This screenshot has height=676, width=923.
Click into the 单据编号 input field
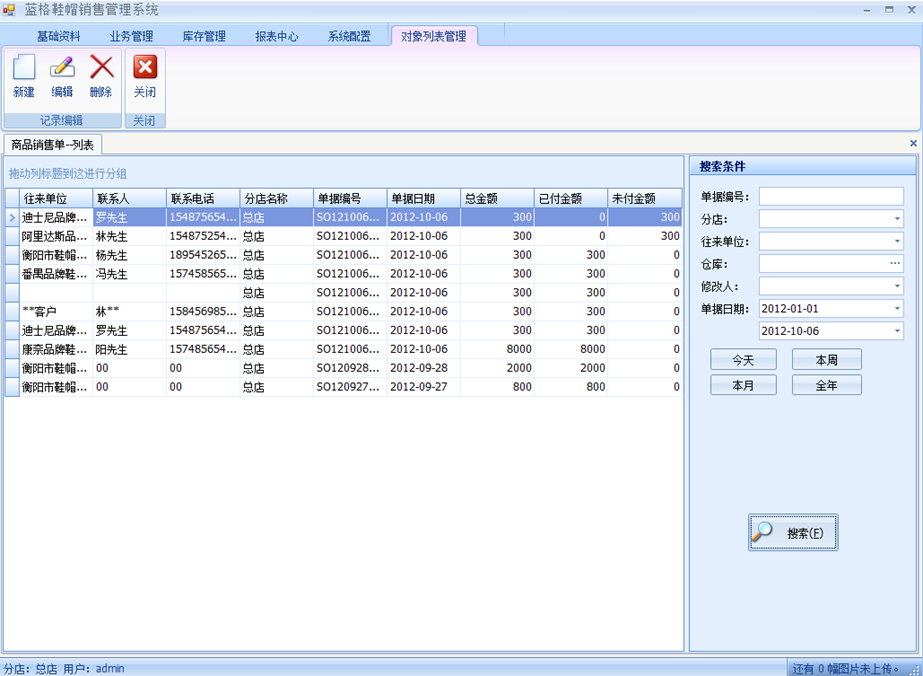(830, 196)
